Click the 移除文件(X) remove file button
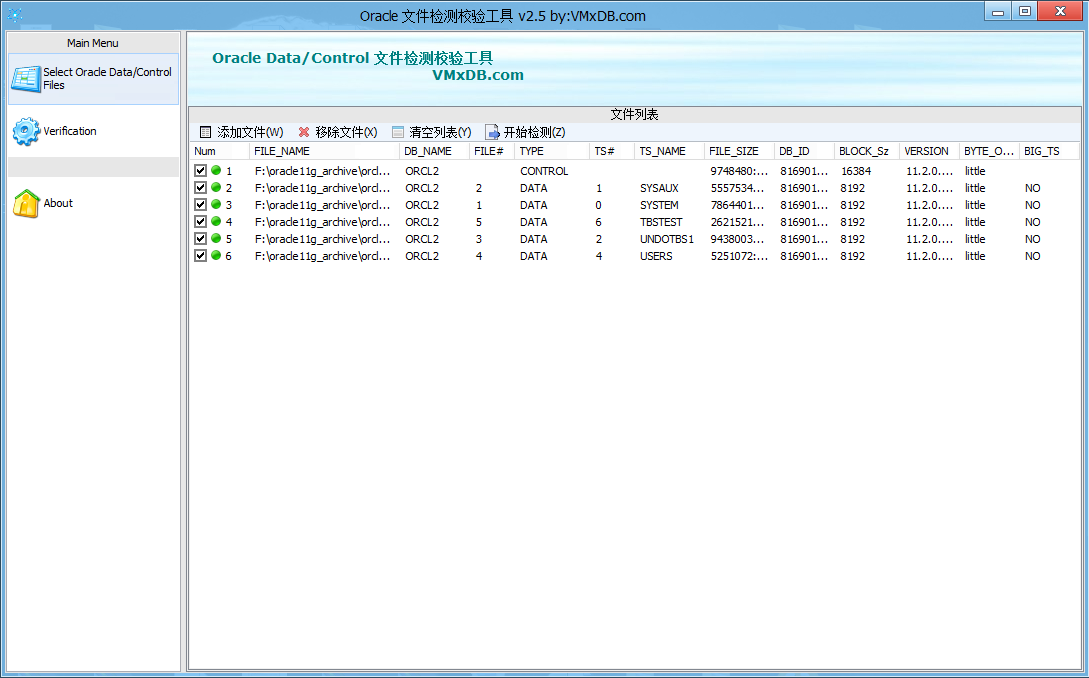The height and width of the screenshot is (678, 1089). click(x=346, y=132)
